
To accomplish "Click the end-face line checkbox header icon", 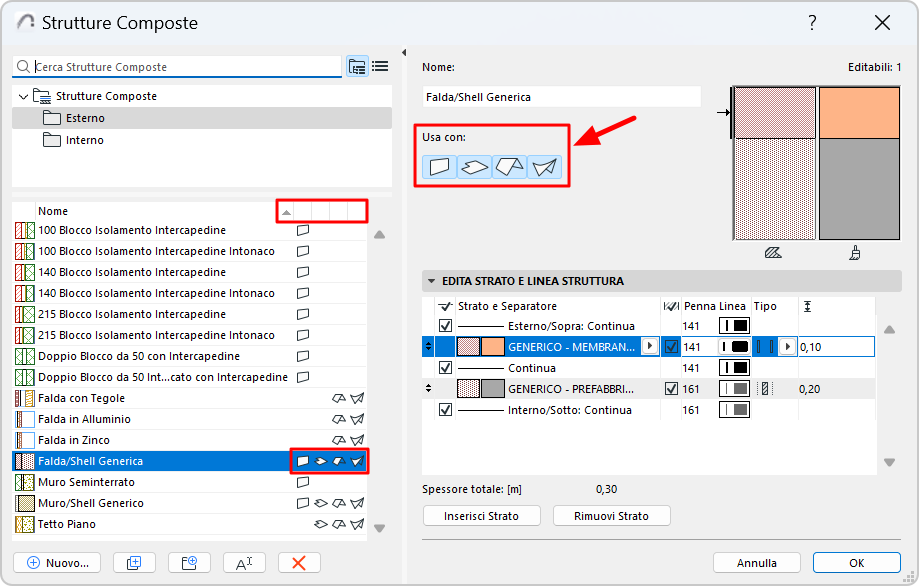I will tap(671, 306).
